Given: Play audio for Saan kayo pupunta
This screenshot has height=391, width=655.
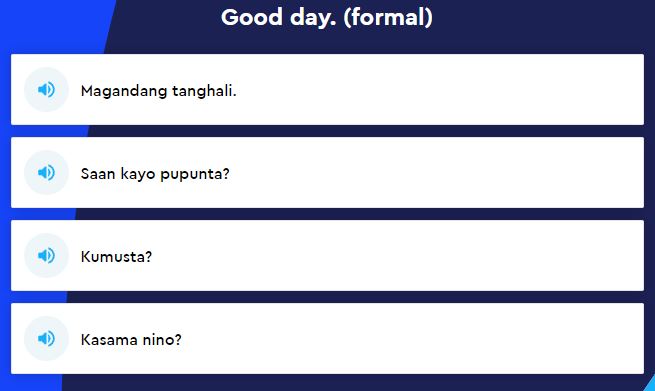Looking at the screenshot, I should tap(46, 172).
